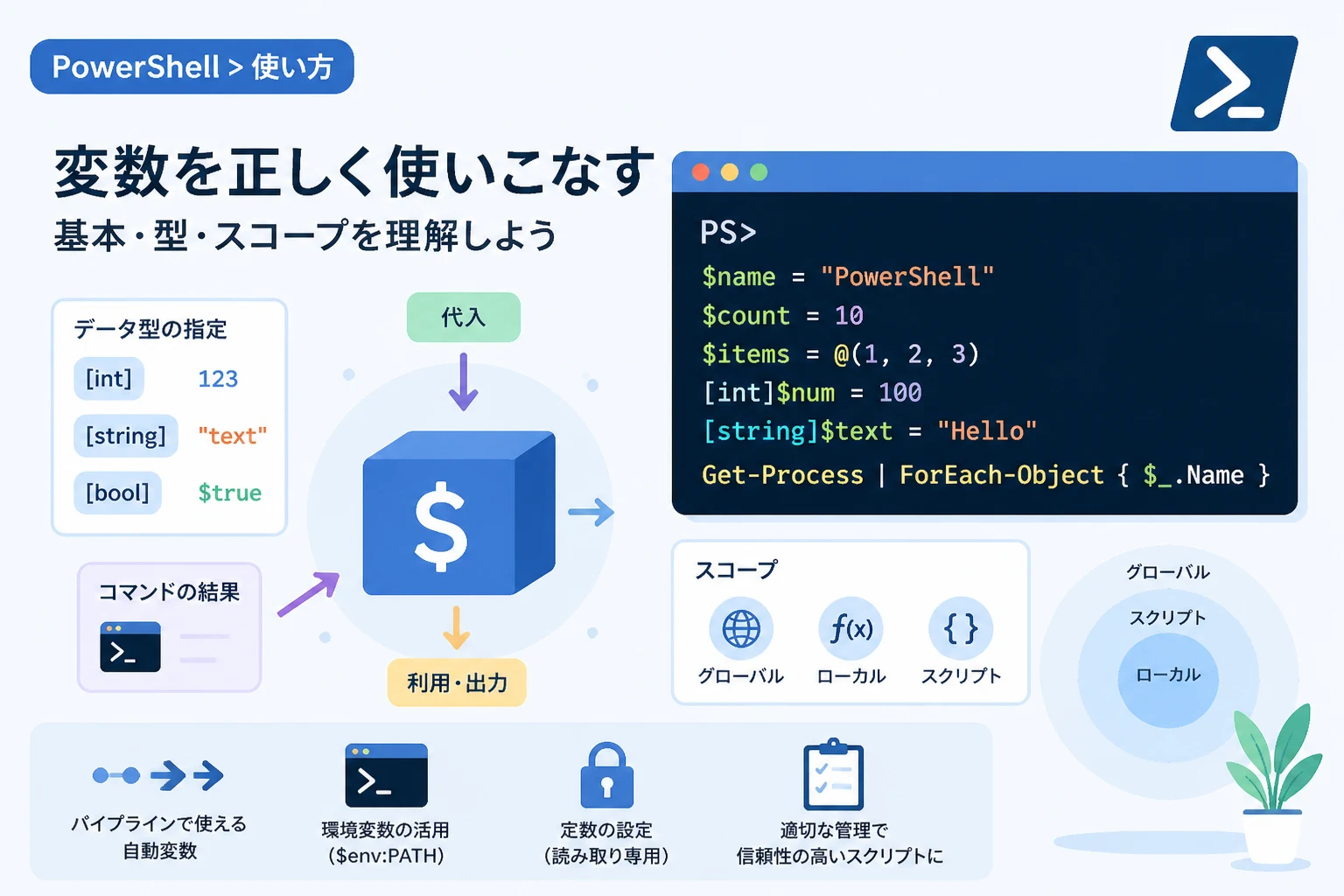1344x896 pixels.
Task: Select the globe icon for global scope
Action: [741, 628]
